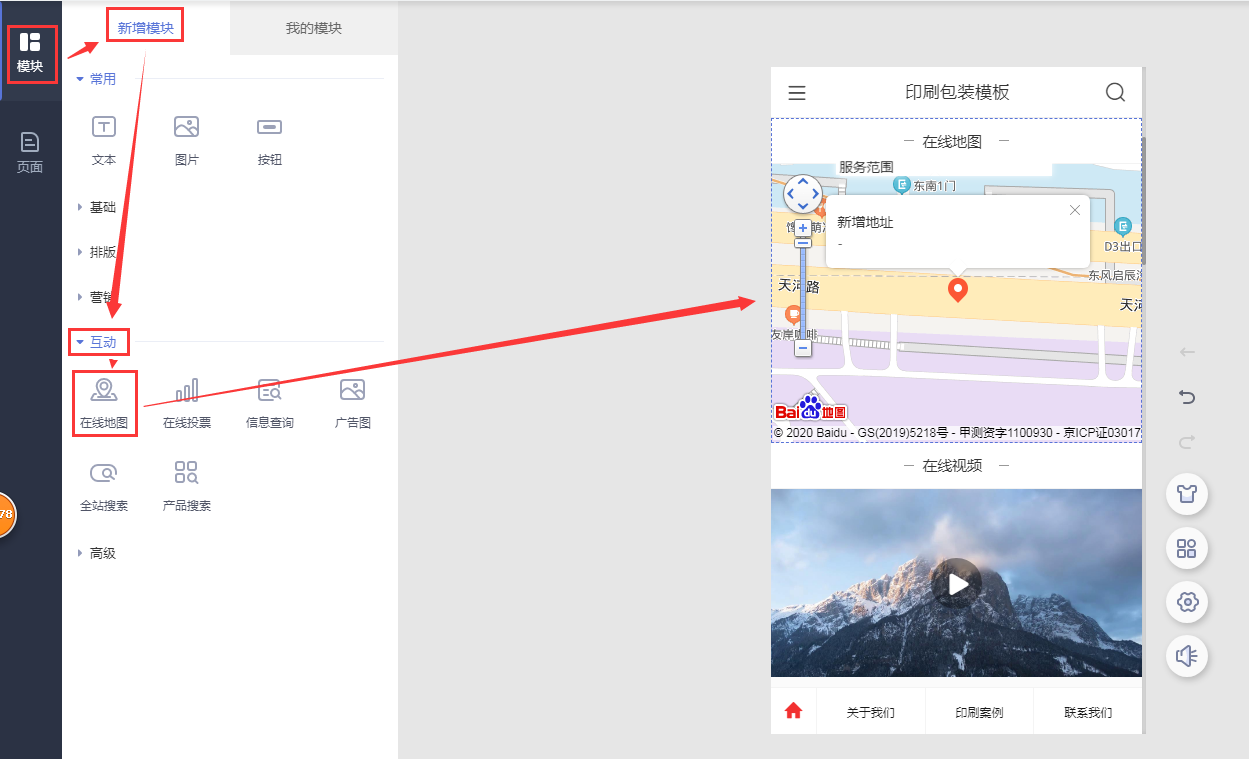The height and width of the screenshot is (759, 1249).
Task: Switch to 新增模块 tab
Action: [x=146, y=28]
